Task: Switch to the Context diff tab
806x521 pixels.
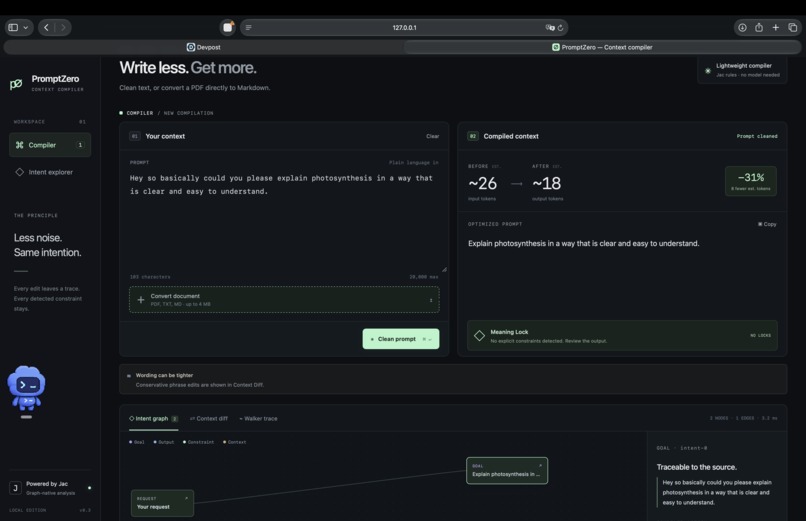Action: (209, 419)
